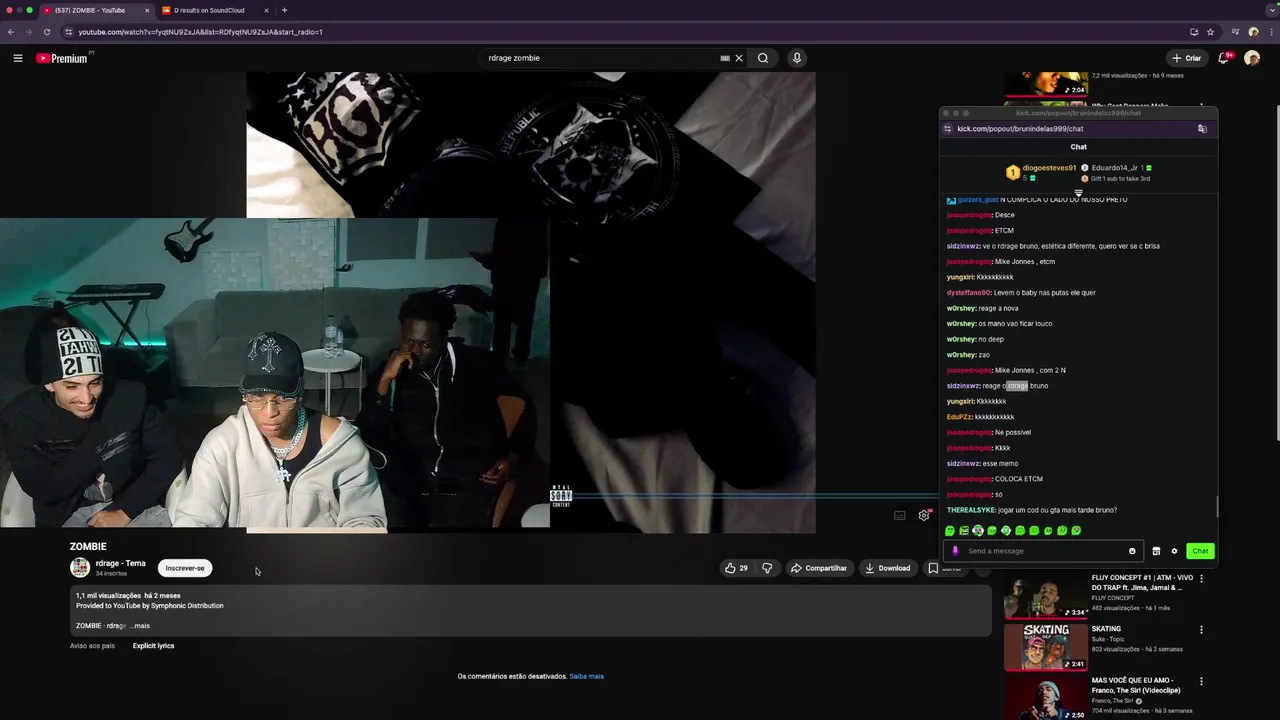Viewport: 1280px width, 720px height.
Task: Go to YouTube Premium home logo
Action: tap(64, 58)
